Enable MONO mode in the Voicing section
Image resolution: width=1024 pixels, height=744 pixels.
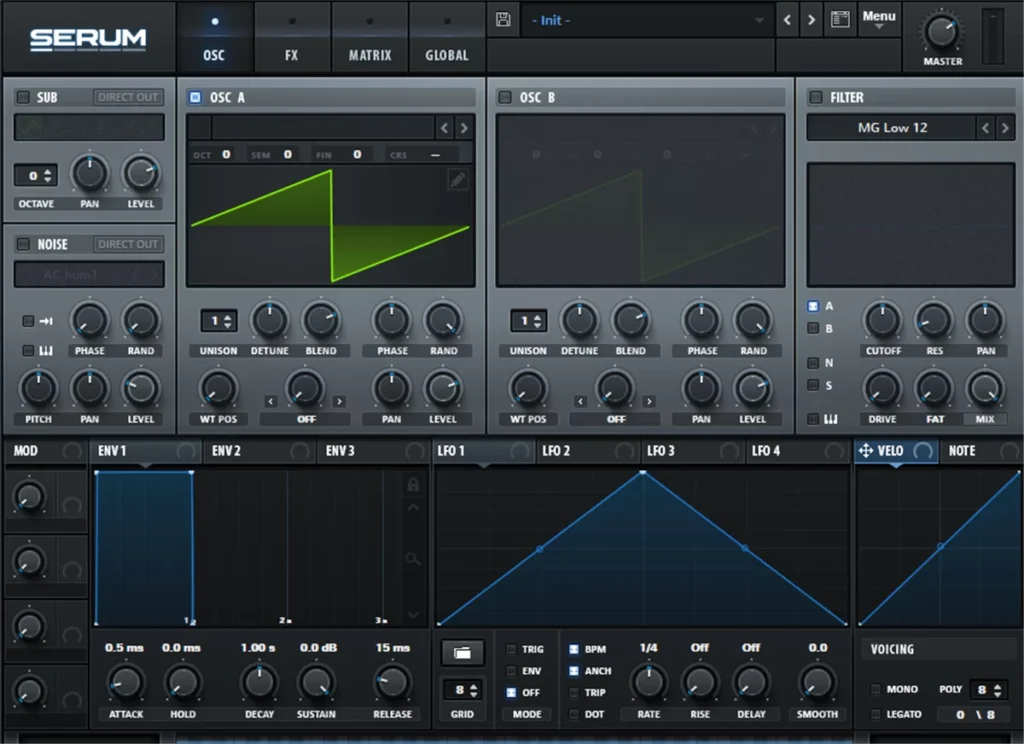pyautogui.click(x=877, y=689)
